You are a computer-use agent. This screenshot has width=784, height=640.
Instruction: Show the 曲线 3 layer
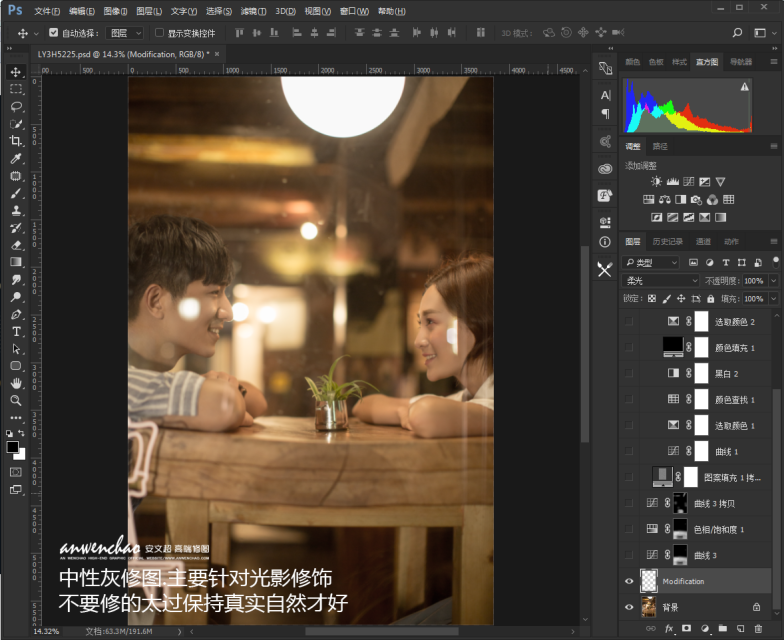pyautogui.click(x=629, y=555)
